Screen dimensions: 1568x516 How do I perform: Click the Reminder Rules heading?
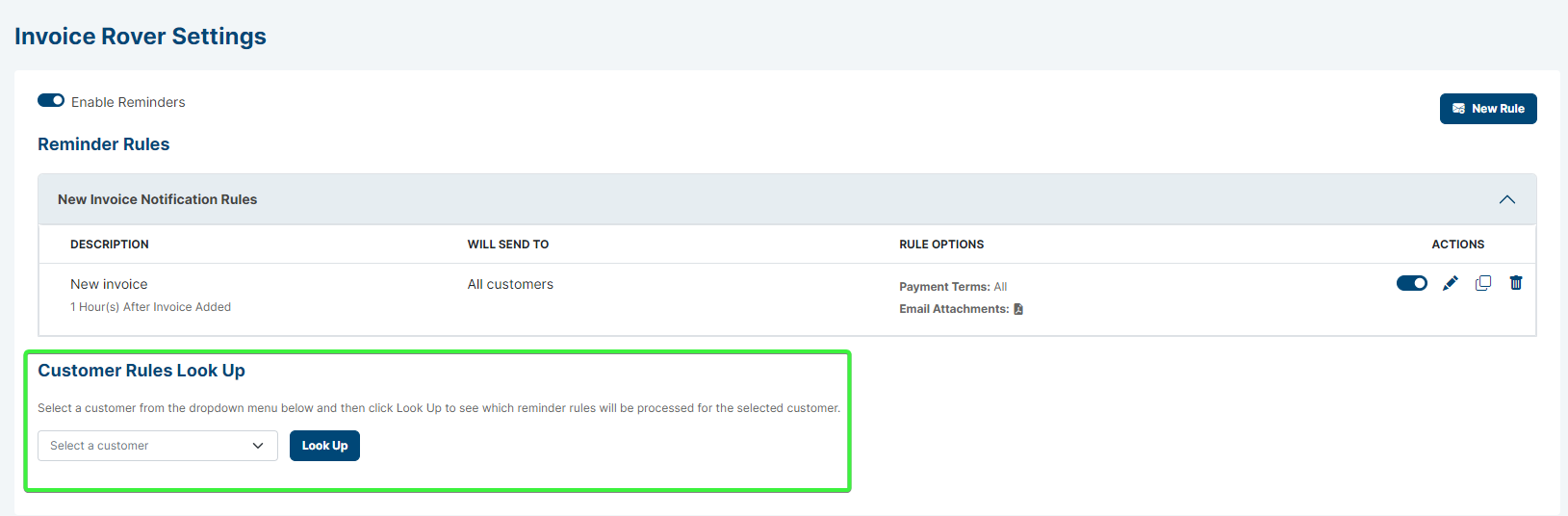[x=104, y=144]
